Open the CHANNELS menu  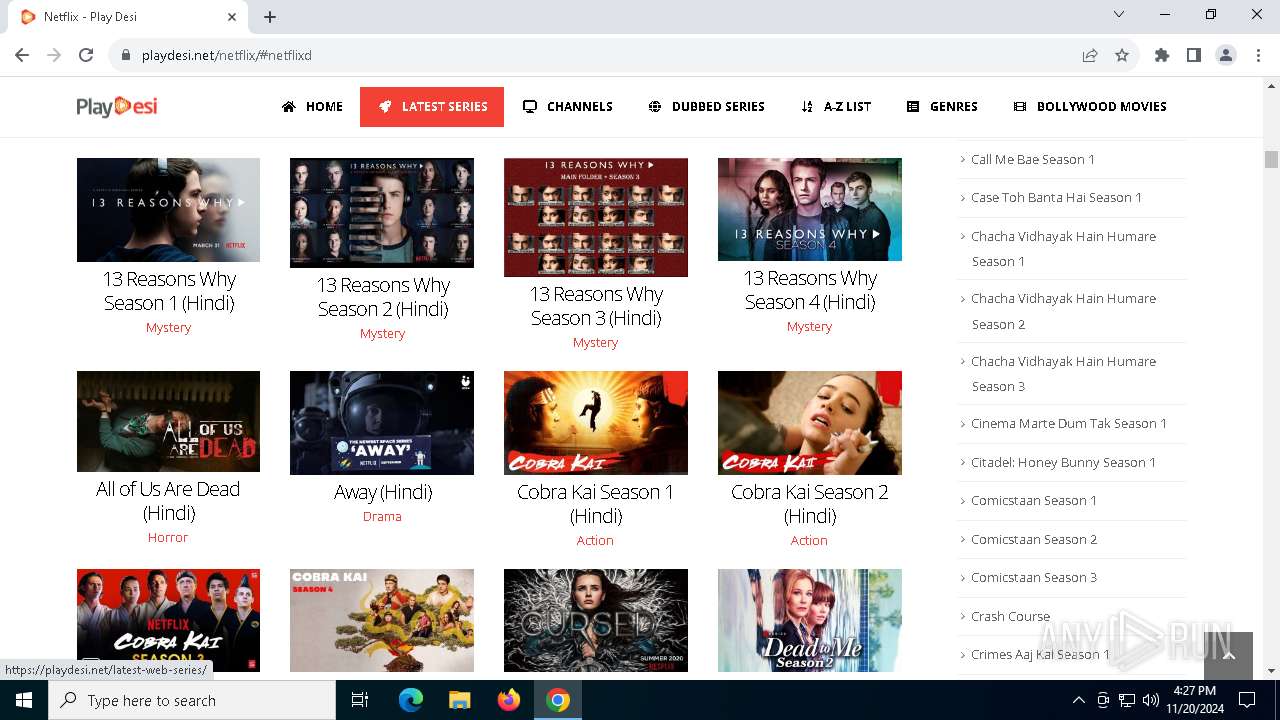(x=568, y=106)
